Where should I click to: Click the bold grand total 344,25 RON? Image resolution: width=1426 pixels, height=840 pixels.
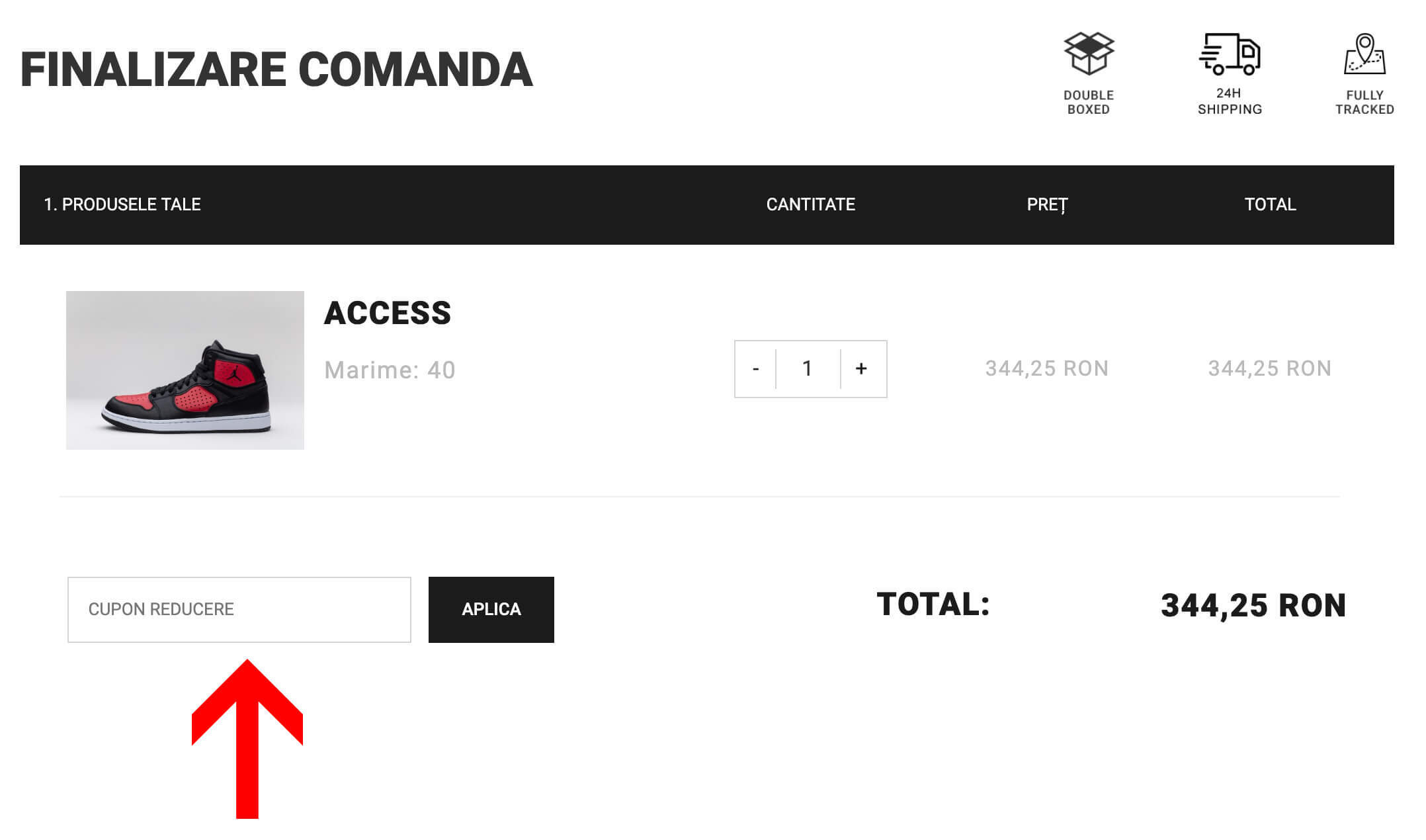click(x=1253, y=606)
